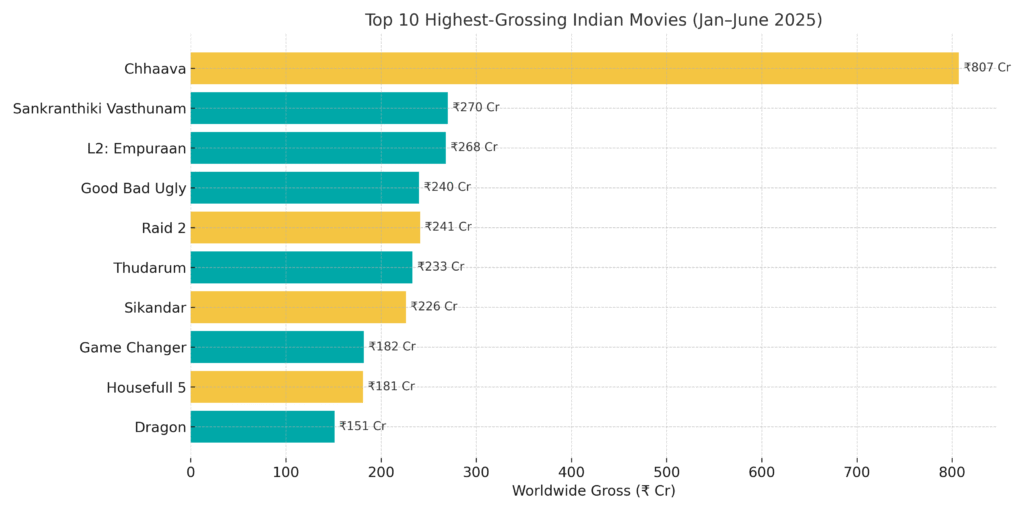This screenshot has height=512, width=1024.
Task: Click the Housefull 5 axis label
Action: pyautogui.click(x=146, y=388)
